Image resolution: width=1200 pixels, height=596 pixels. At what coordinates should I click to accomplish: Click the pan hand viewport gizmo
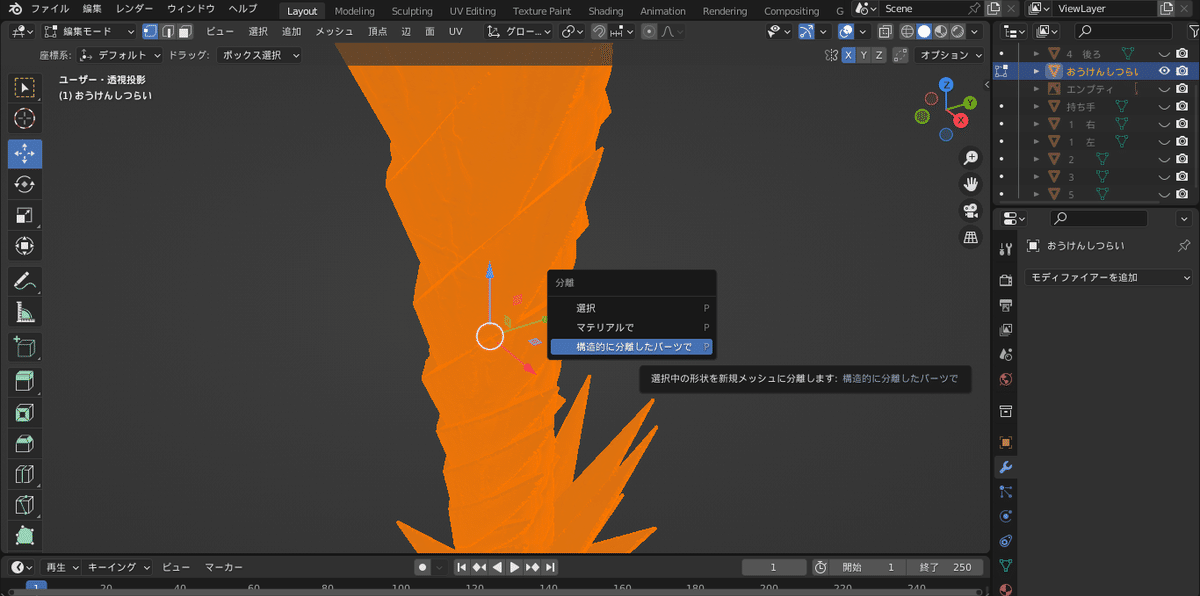[x=970, y=184]
